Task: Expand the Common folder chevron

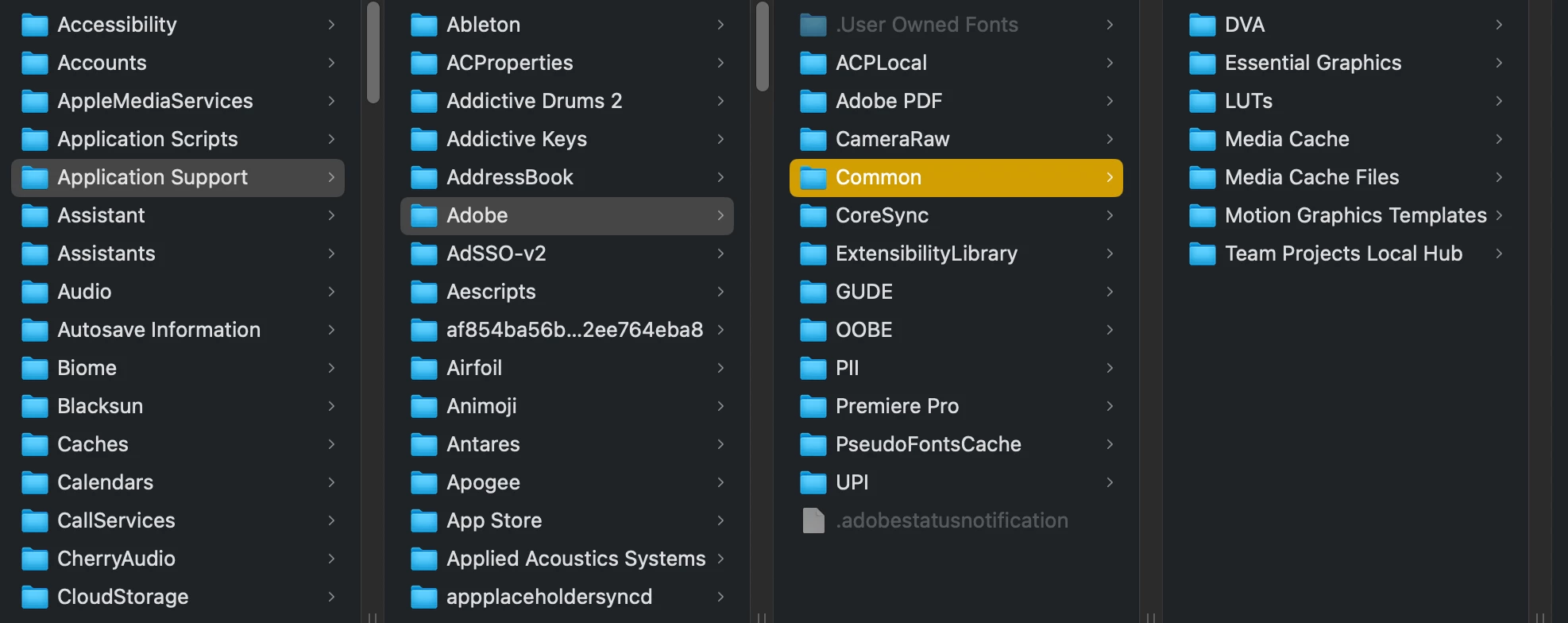Action: click(x=1110, y=177)
